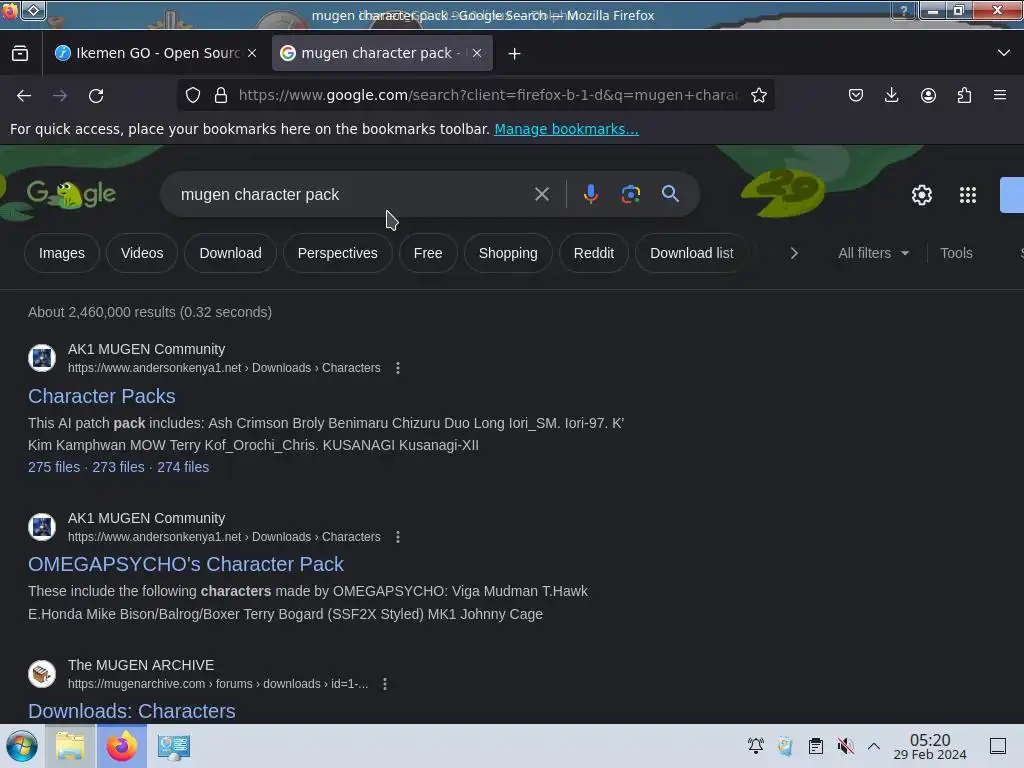Open the Google apps grid

pos(968,195)
